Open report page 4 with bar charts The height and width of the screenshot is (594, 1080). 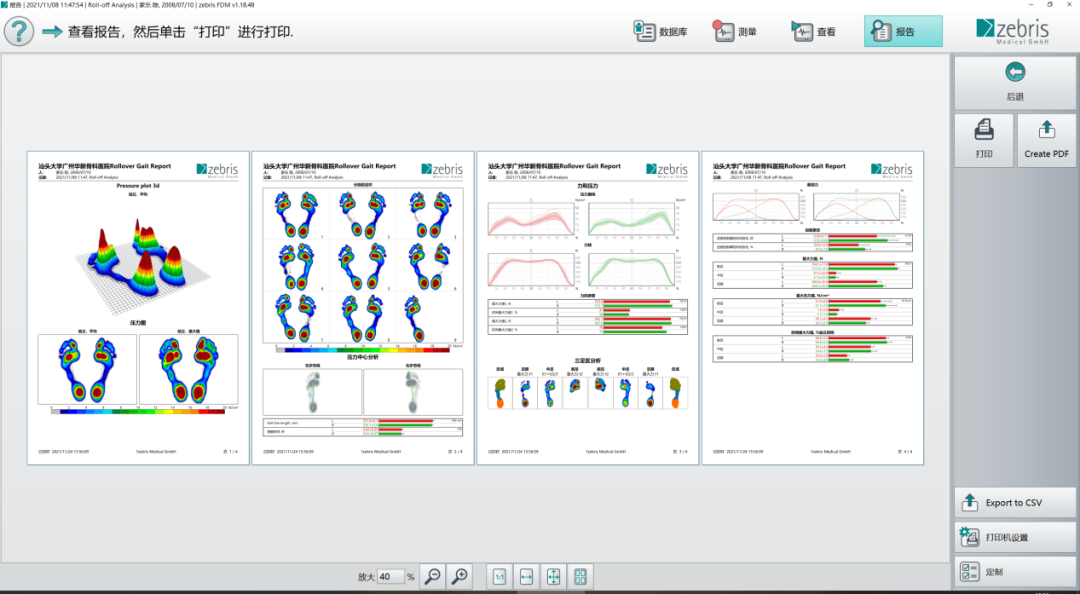coord(813,308)
